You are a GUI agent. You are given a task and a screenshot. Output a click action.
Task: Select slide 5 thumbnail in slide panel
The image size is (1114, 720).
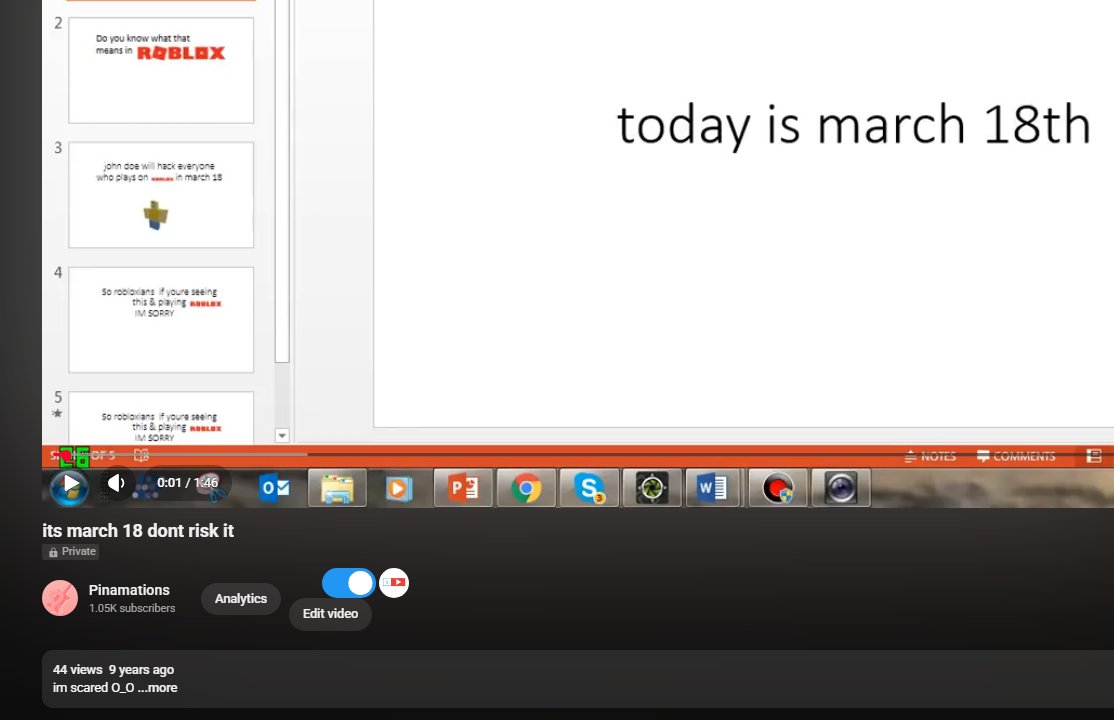coord(161,418)
